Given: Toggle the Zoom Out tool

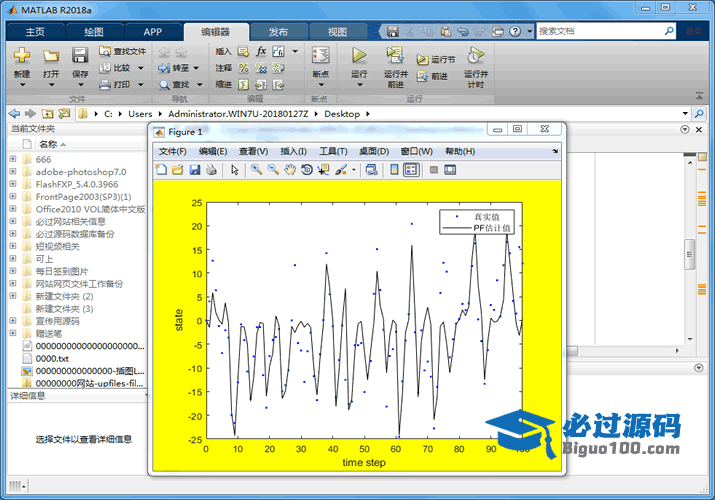Looking at the screenshot, I should [x=273, y=170].
